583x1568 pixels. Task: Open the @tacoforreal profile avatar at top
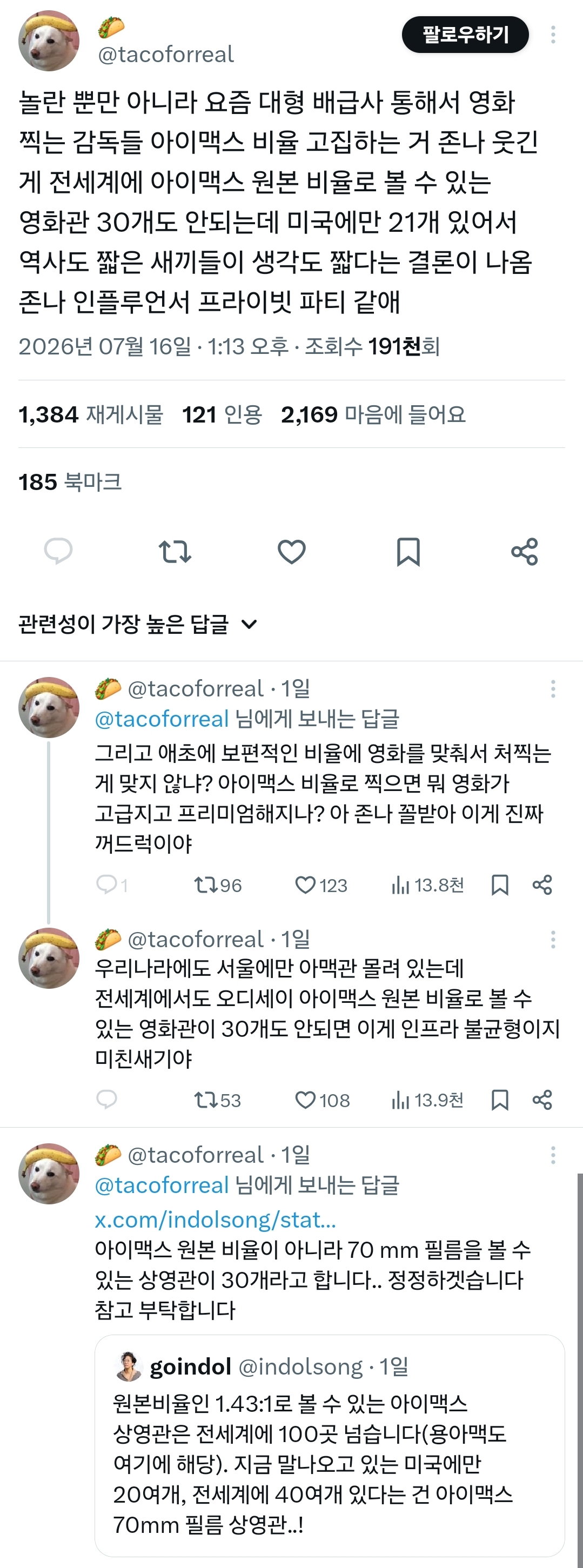click(49, 41)
